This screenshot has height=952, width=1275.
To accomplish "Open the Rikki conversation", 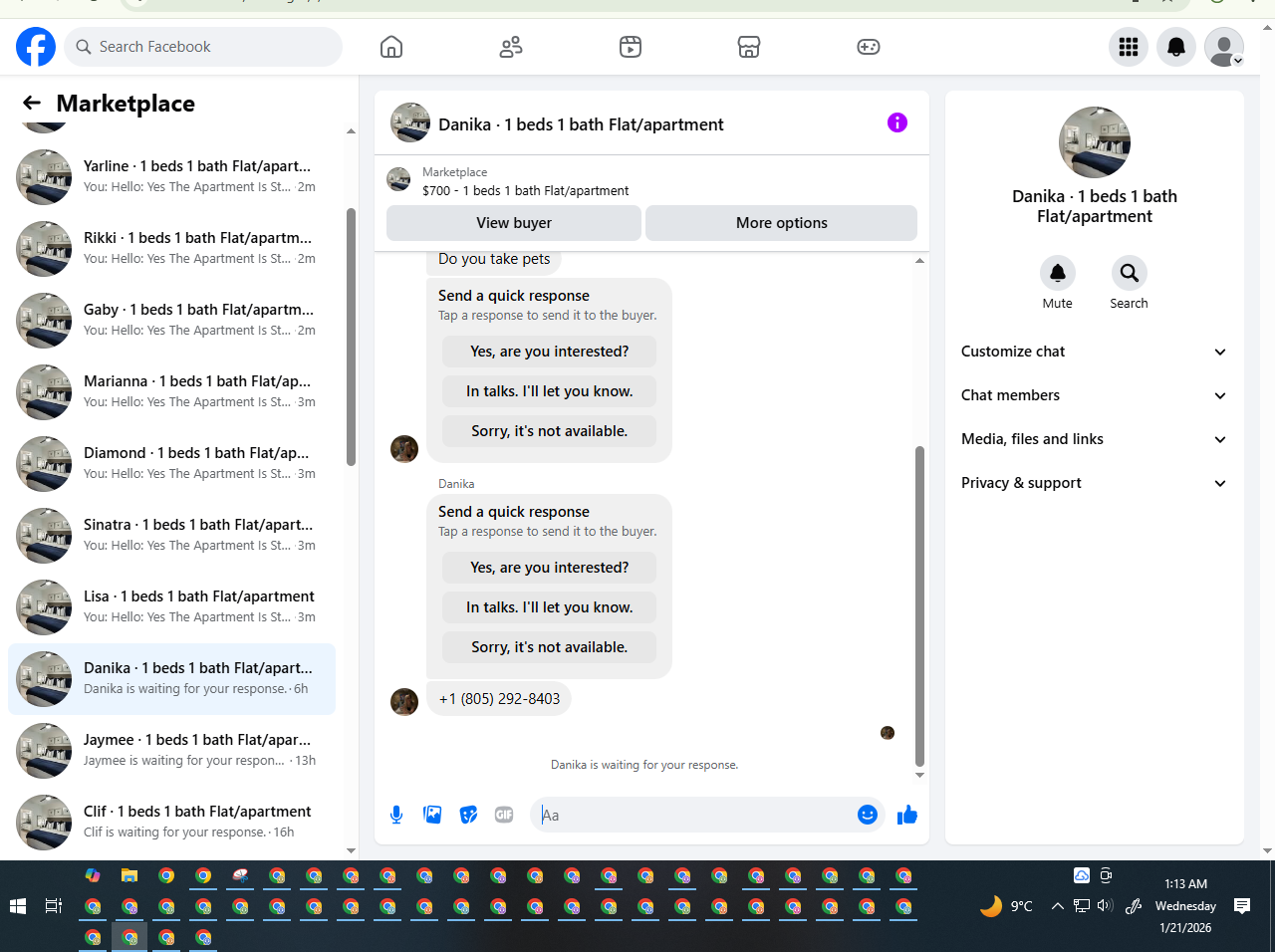I will [x=171, y=249].
